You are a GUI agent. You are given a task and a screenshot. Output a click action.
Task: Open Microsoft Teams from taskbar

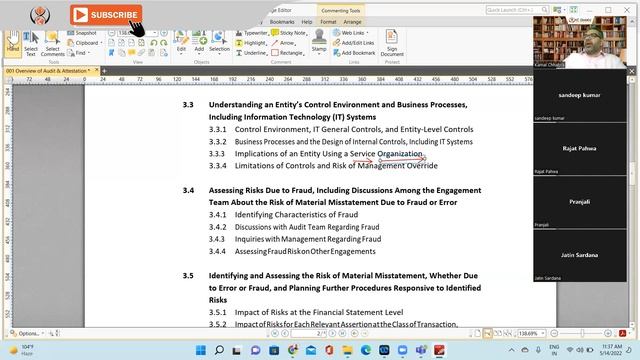pyautogui.click(x=421, y=350)
